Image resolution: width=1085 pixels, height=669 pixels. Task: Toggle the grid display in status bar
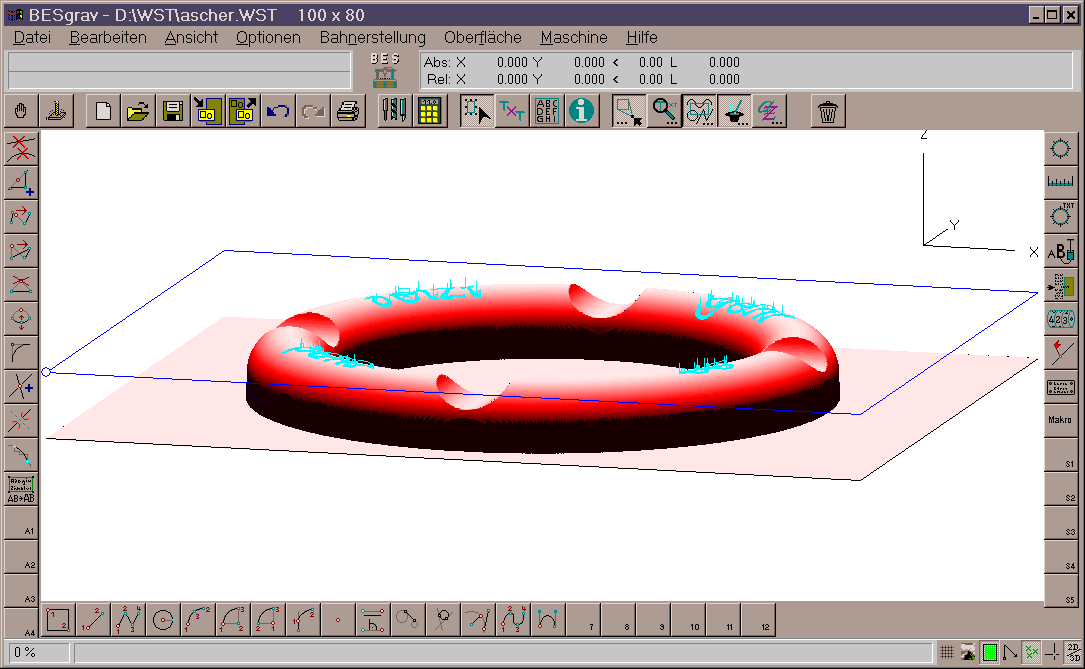pos(946,653)
